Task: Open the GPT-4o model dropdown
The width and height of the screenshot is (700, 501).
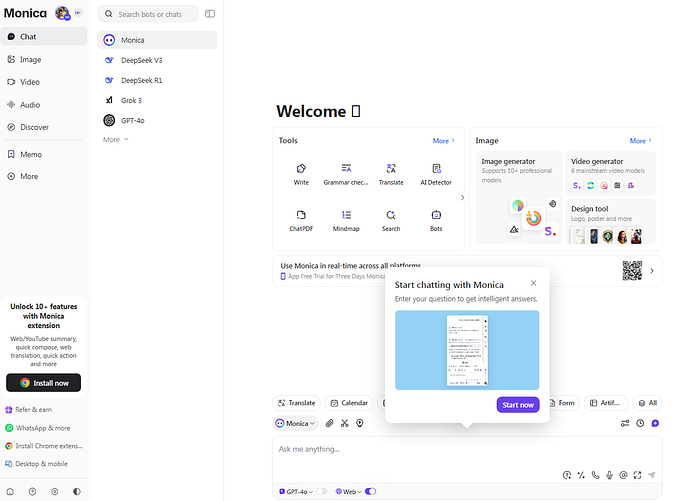Action: (296, 491)
